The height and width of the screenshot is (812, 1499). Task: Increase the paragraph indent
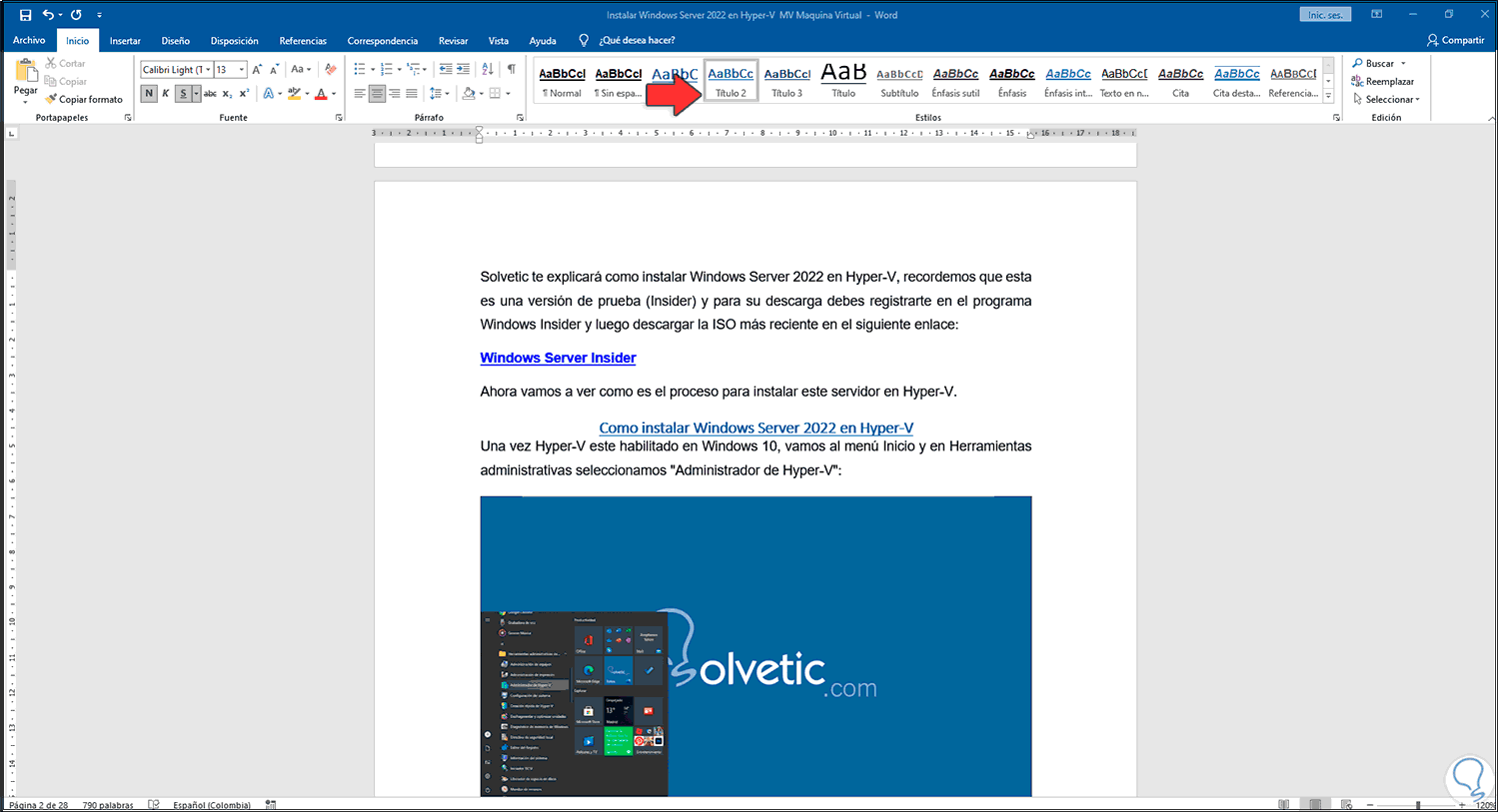[x=464, y=69]
